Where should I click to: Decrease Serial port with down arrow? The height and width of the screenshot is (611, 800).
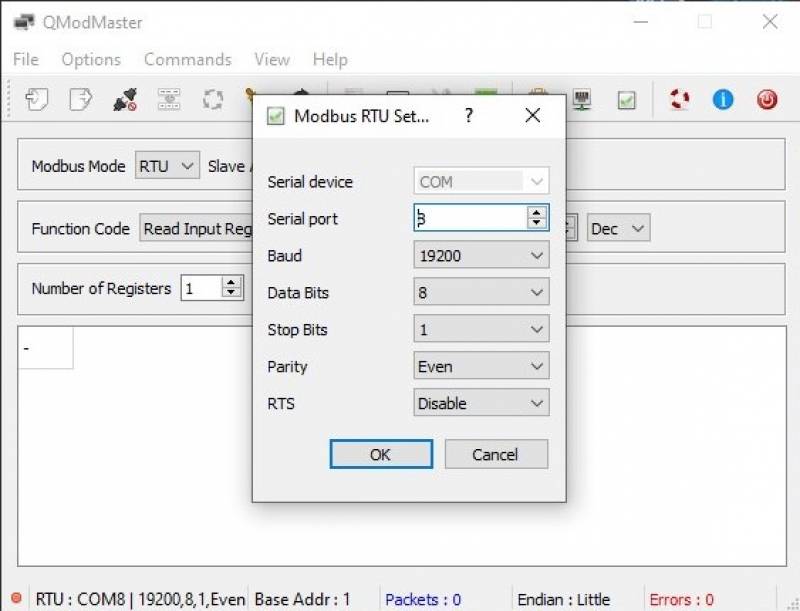(536, 223)
